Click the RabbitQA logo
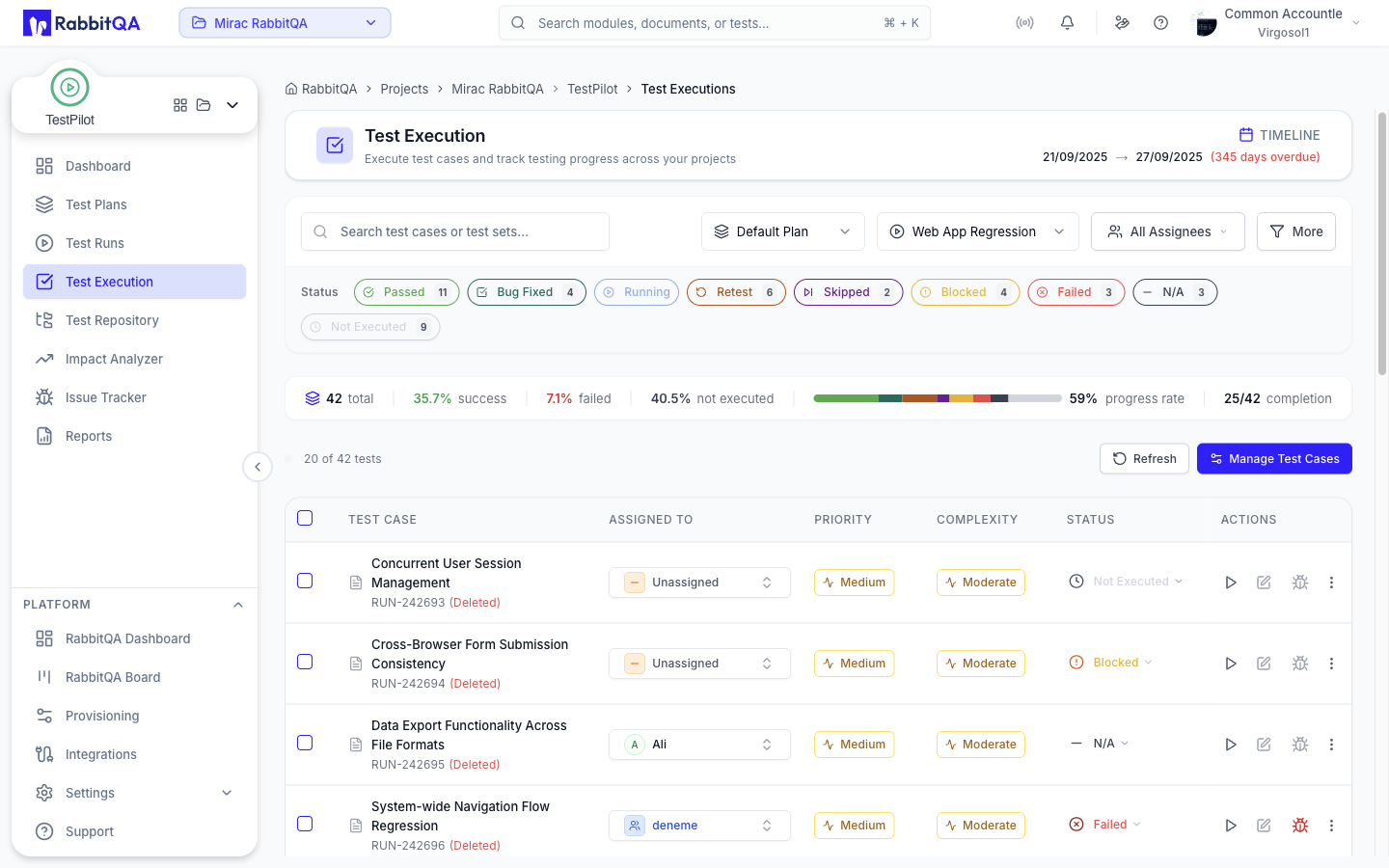Viewport: 1389px width, 868px height. pyautogui.click(x=82, y=23)
